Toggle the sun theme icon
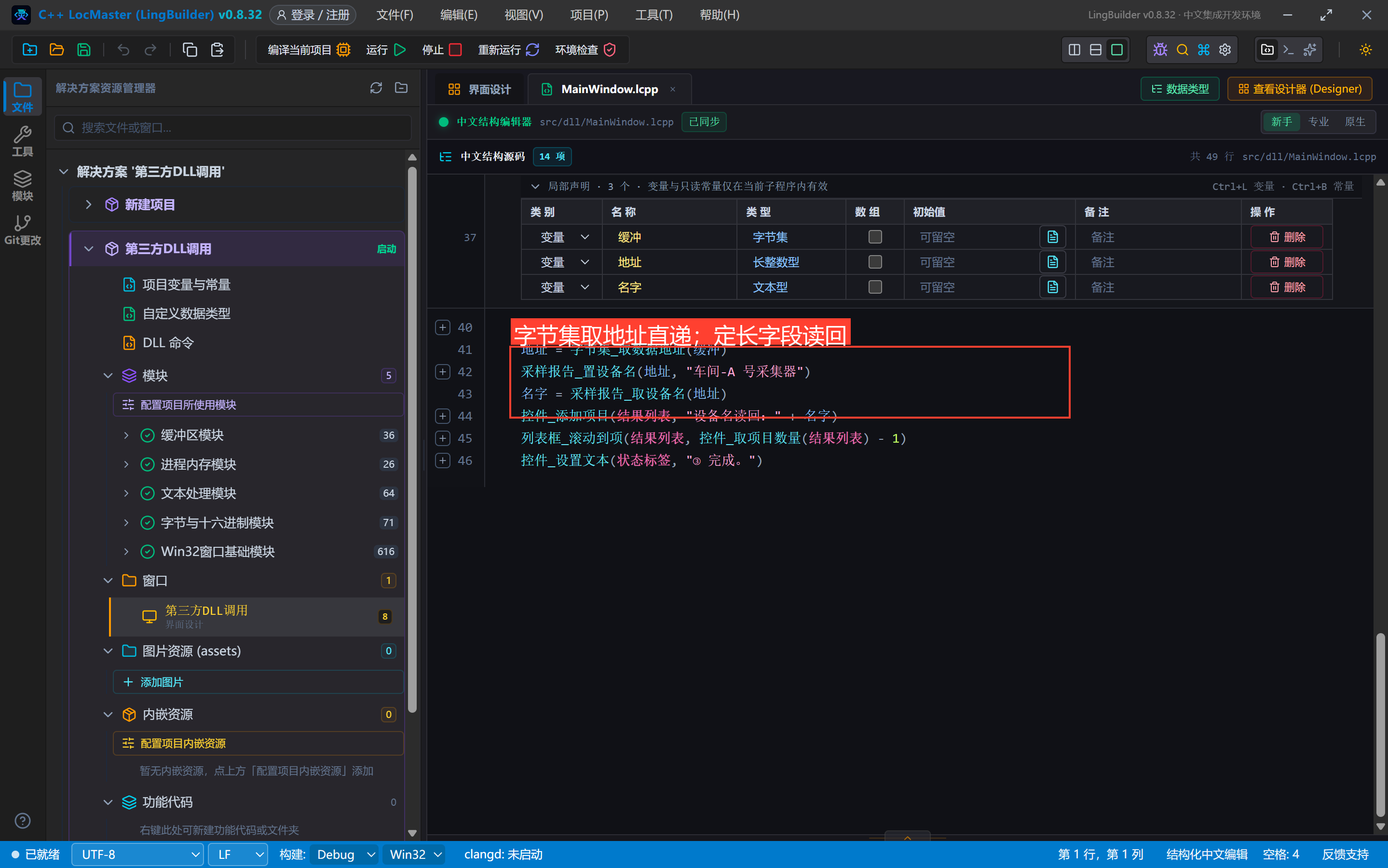 click(x=1365, y=50)
